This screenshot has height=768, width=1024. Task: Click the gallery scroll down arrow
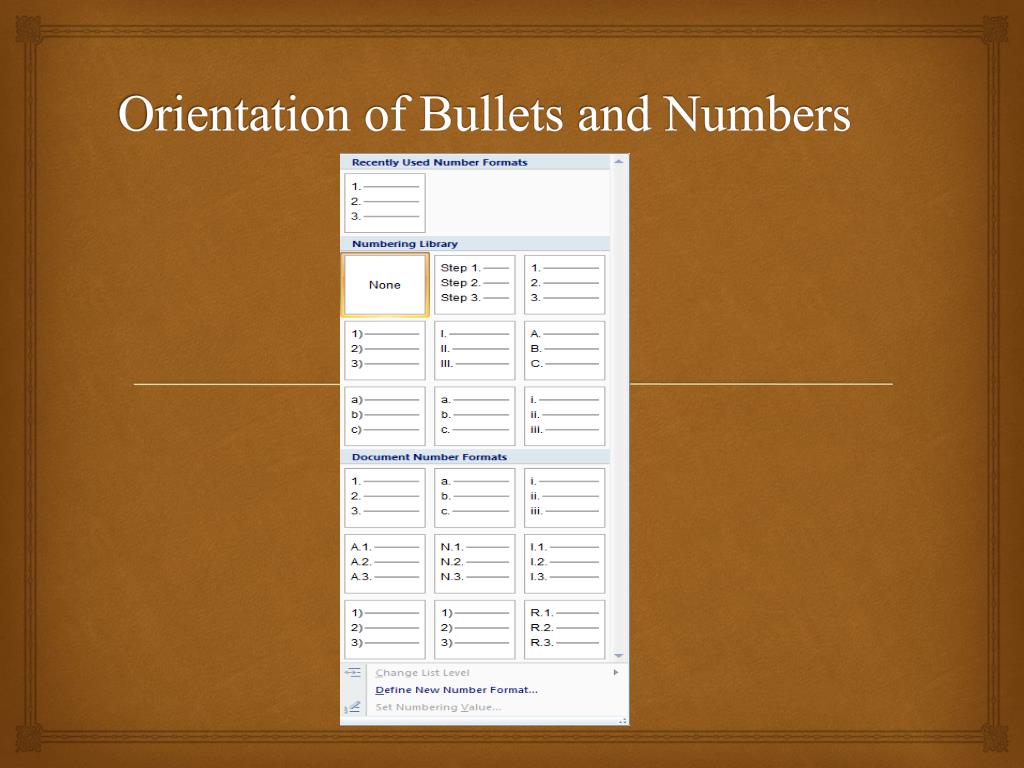pyautogui.click(x=618, y=655)
